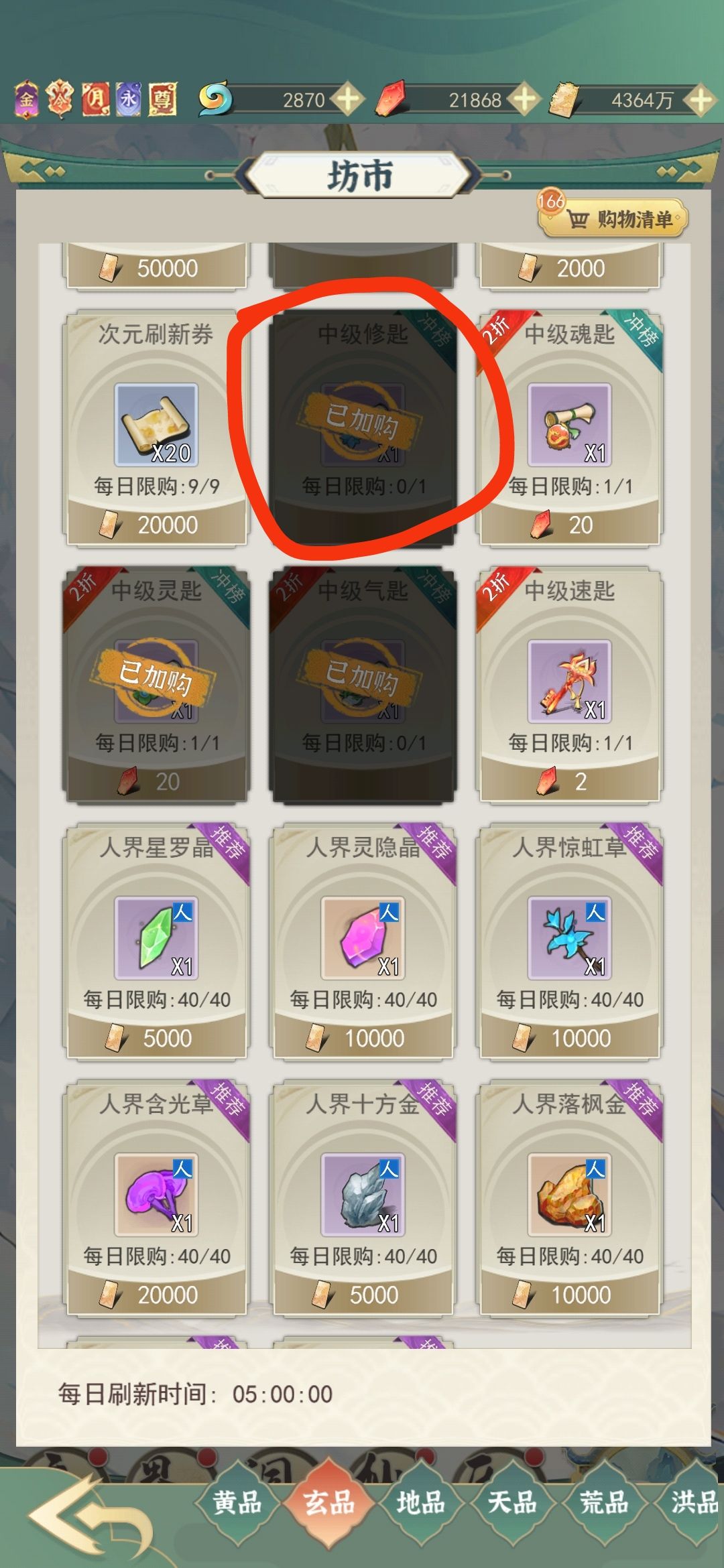The width and height of the screenshot is (724, 1568).
Task: Add scroll currency plus next to 4364万
Action: tap(701, 100)
